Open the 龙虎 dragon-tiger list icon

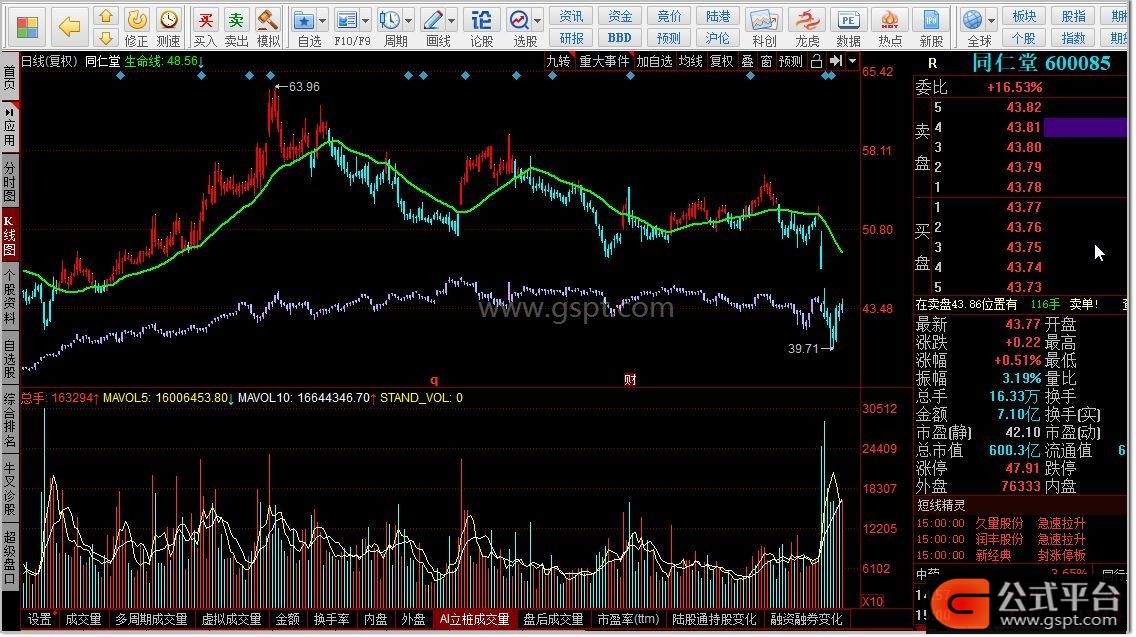[x=807, y=28]
